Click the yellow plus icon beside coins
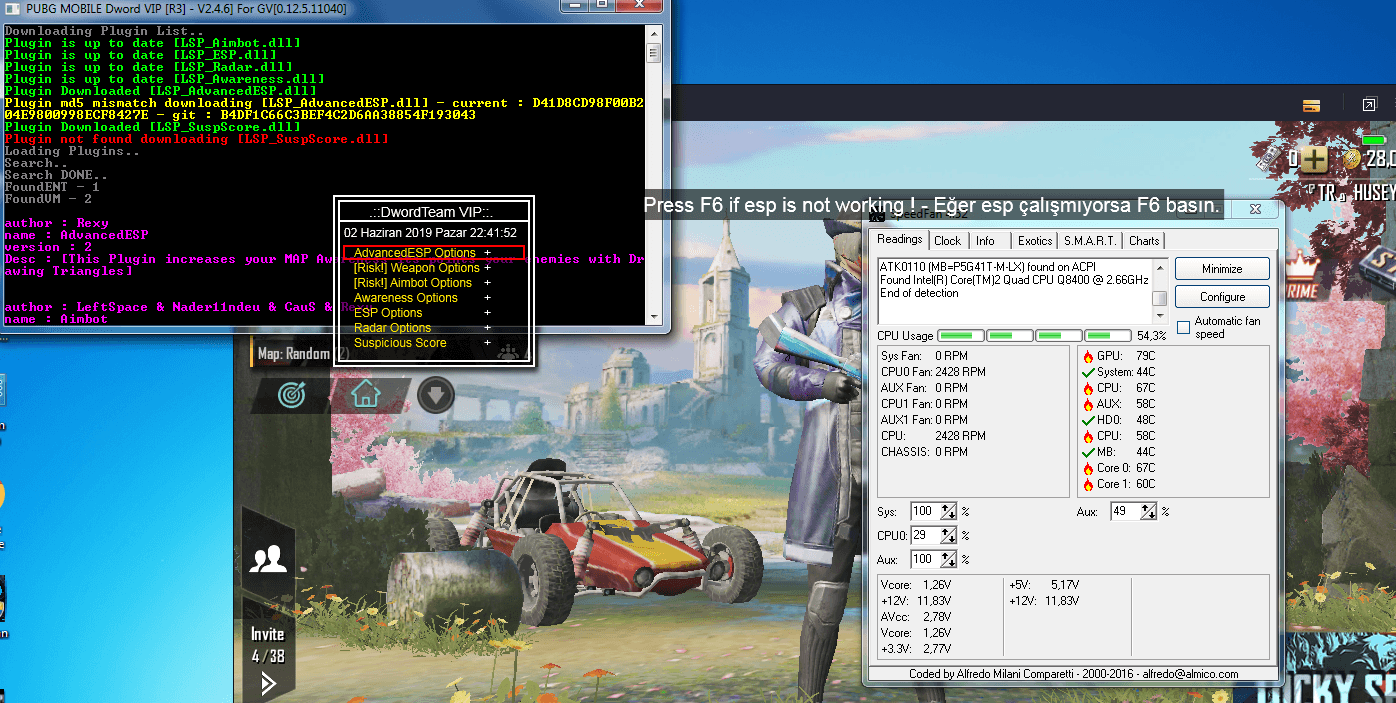 (1315, 159)
